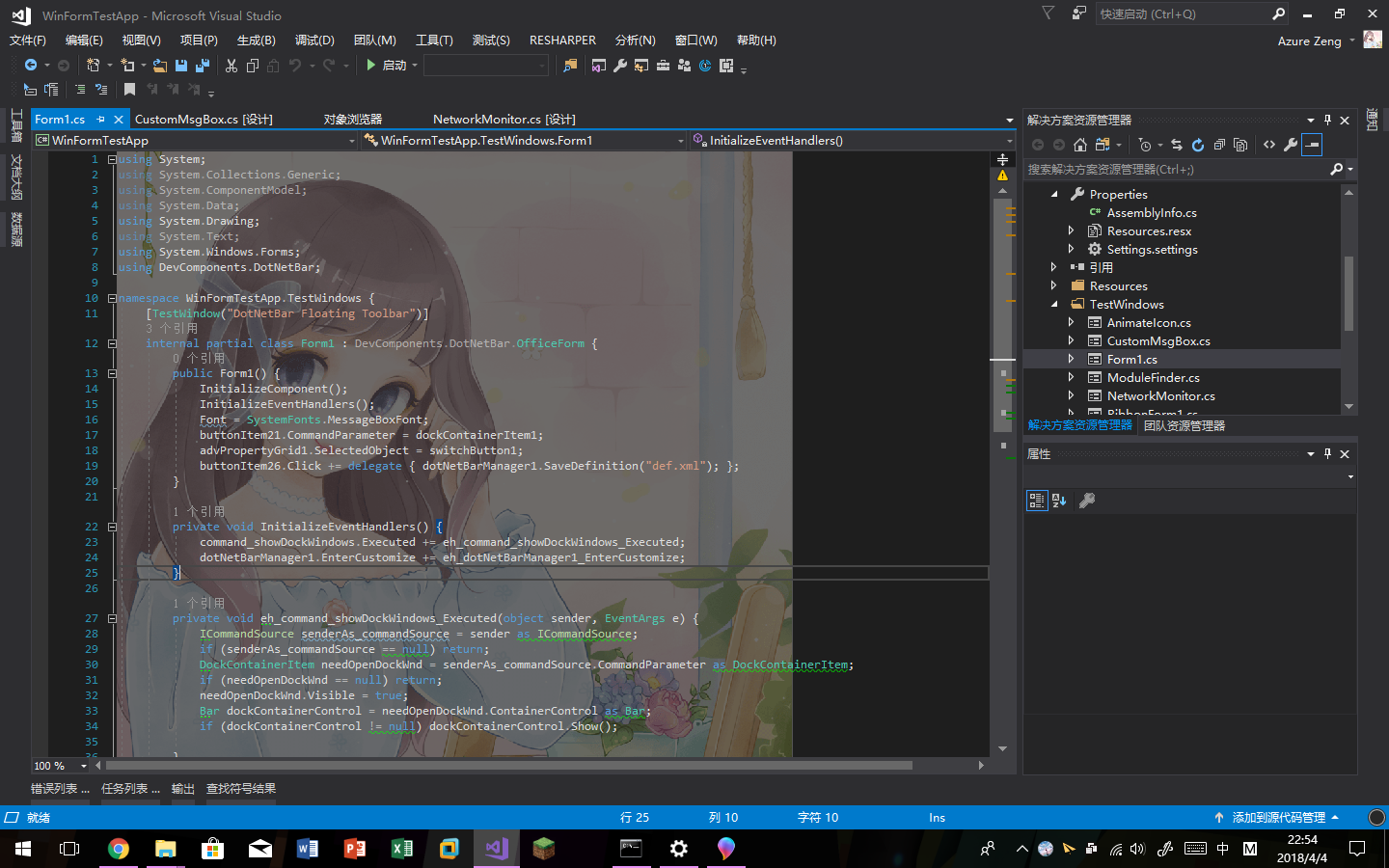Open the 输出 output panel tab
This screenshot has width=1389, height=868.
point(183,789)
